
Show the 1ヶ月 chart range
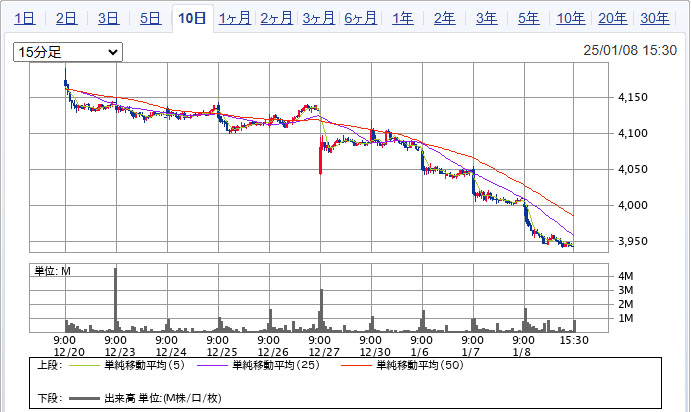234,18
